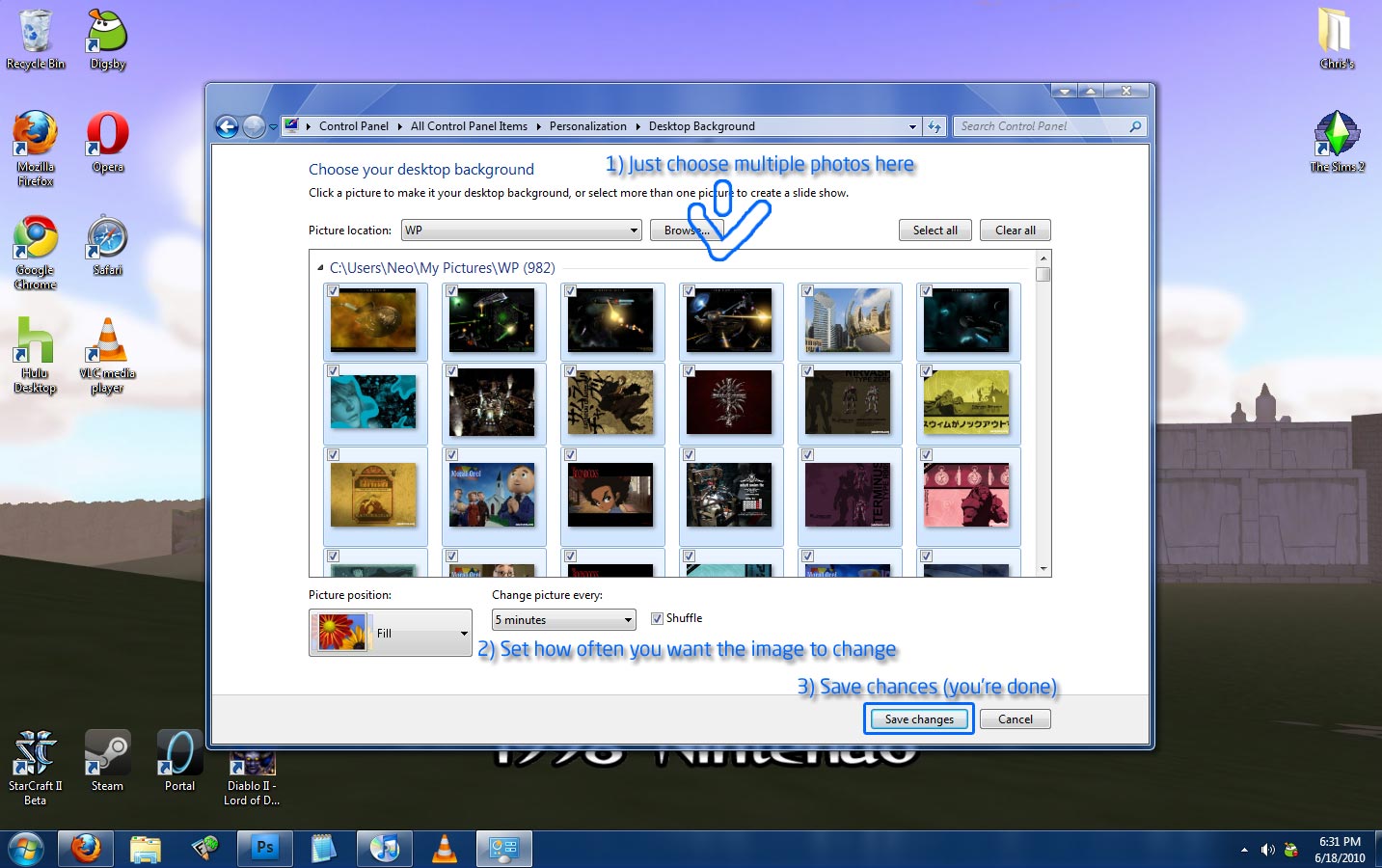Select StarCraft II Beta desktop icon
This screenshot has width=1382, height=868.
pyautogui.click(x=36, y=768)
